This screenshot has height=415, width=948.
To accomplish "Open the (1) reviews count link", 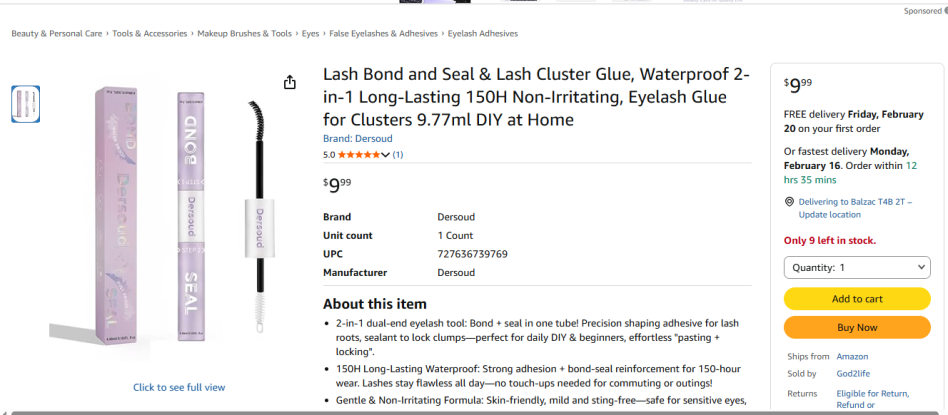I will pyautogui.click(x=398, y=155).
